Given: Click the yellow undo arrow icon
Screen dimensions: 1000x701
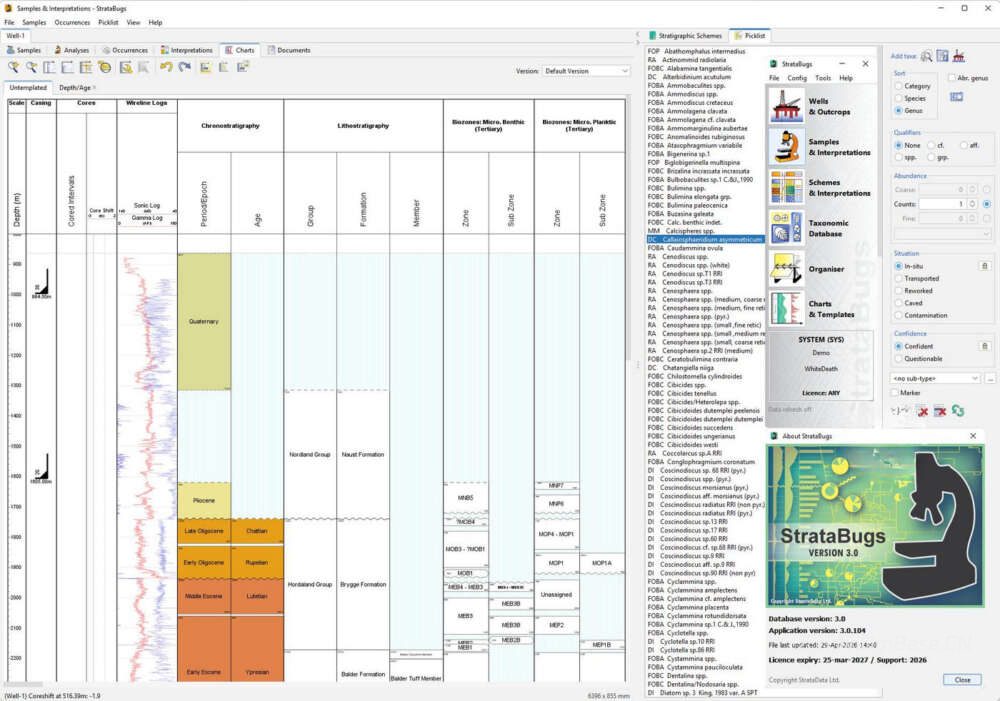Looking at the screenshot, I should 166,67.
